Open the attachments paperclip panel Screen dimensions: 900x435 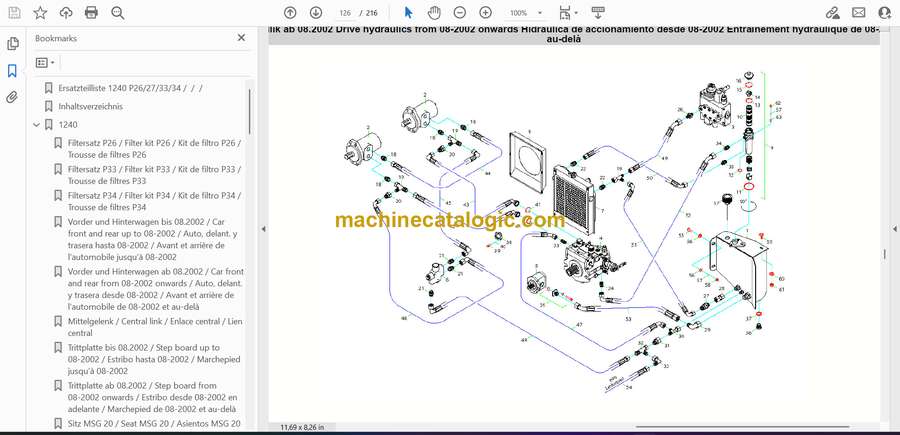(x=12, y=97)
